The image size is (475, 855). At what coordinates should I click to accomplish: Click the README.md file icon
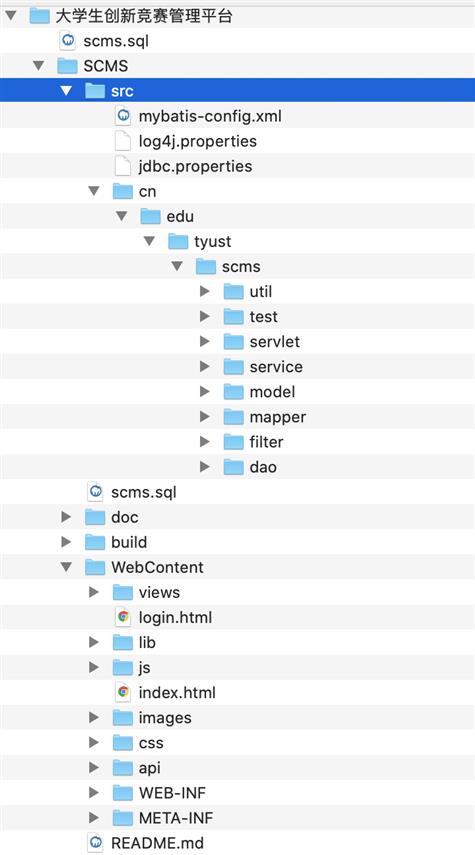click(95, 843)
